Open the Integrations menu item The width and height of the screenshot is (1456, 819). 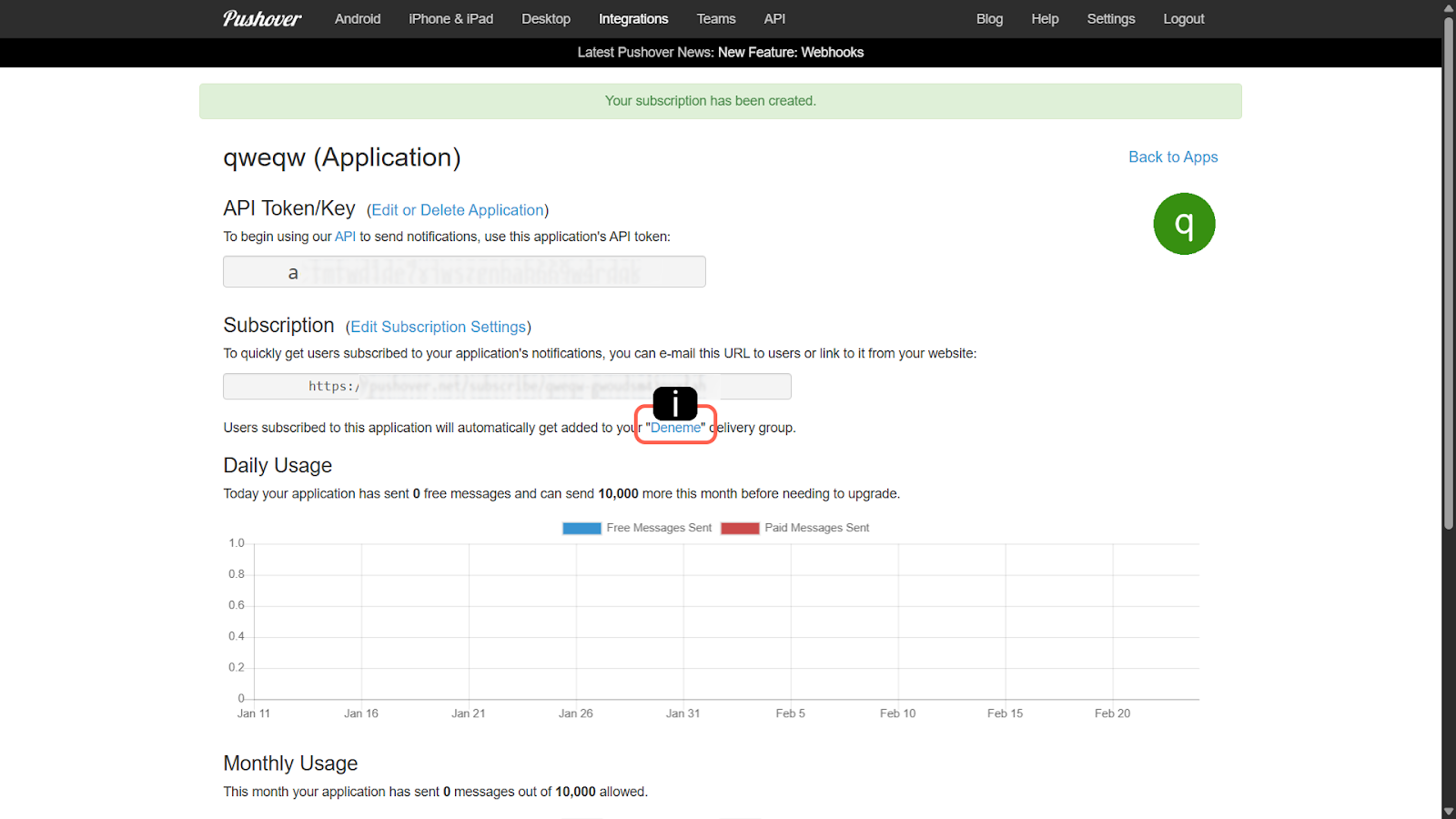point(633,19)
